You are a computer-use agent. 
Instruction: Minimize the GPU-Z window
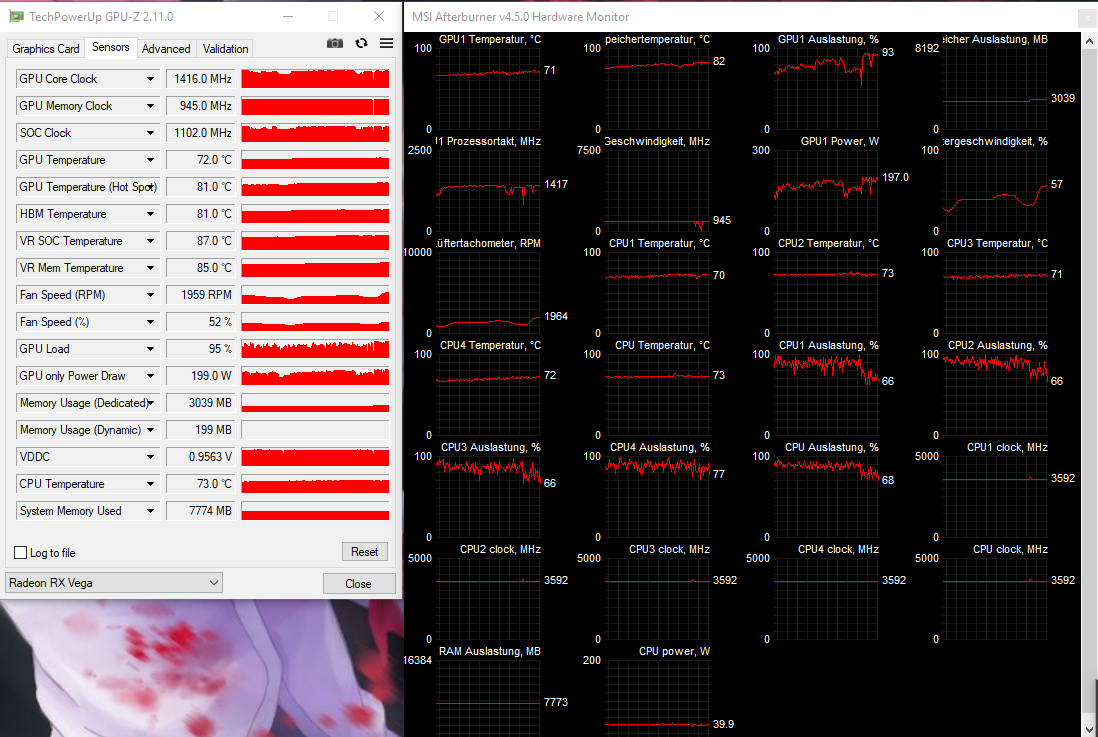tap(289, 16)
